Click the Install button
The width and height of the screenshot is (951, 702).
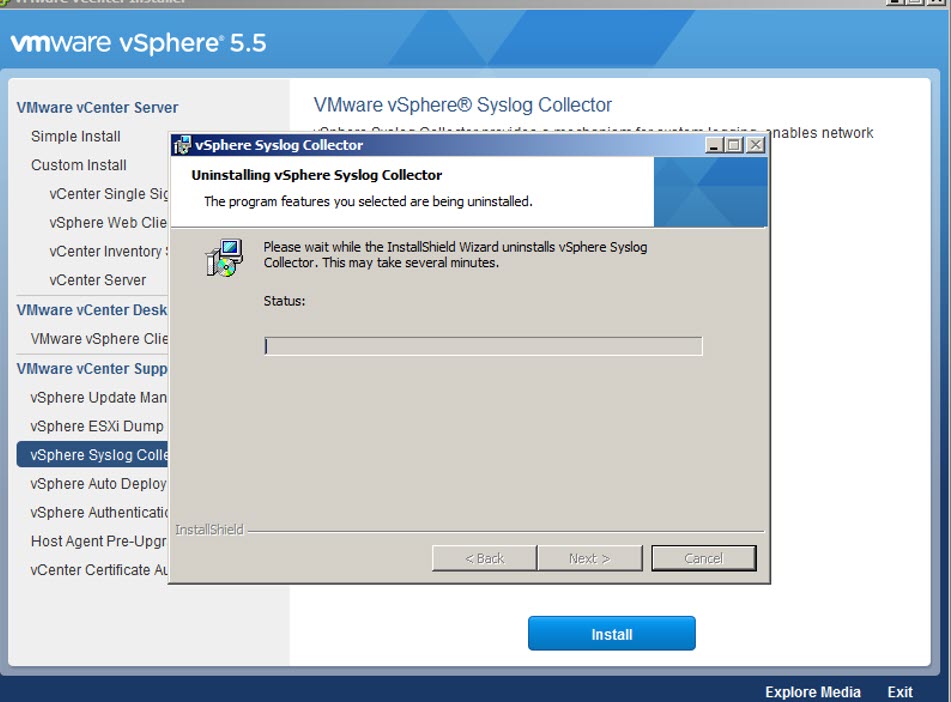click(x=611, y=634)
